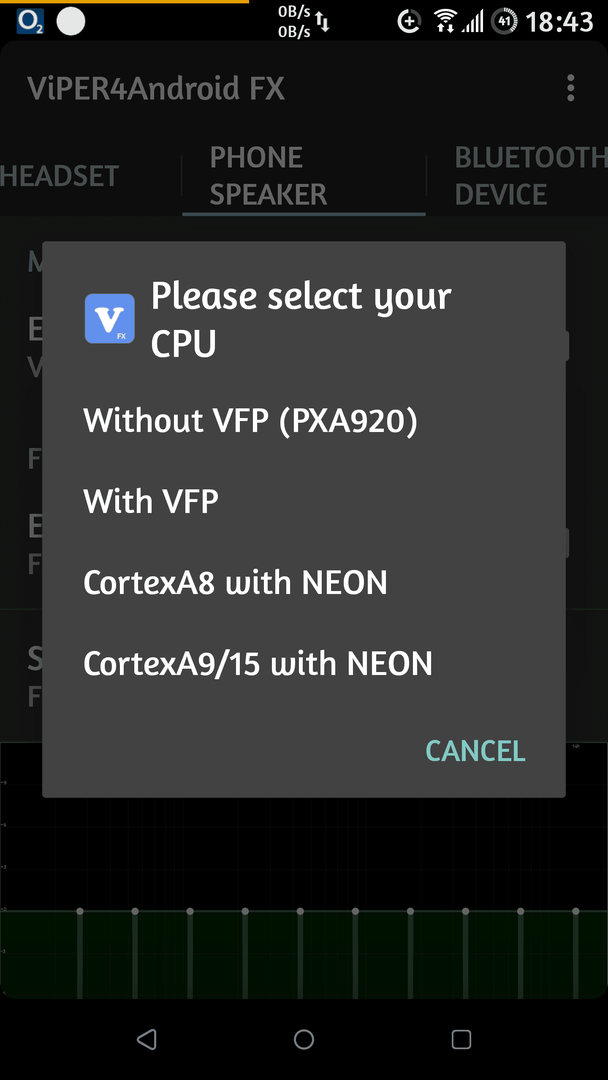
Task: Tap the first equalizer band slider
Action: point(80,954)
